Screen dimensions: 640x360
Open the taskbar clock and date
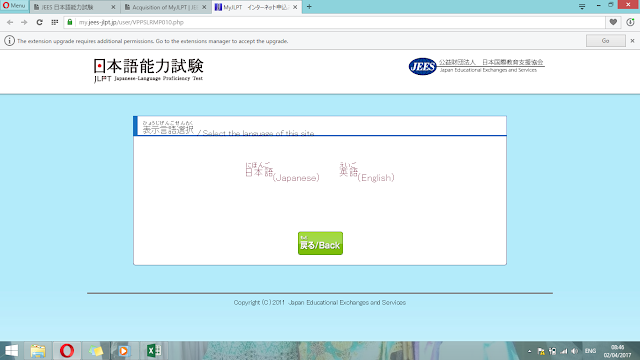(617, 351)
